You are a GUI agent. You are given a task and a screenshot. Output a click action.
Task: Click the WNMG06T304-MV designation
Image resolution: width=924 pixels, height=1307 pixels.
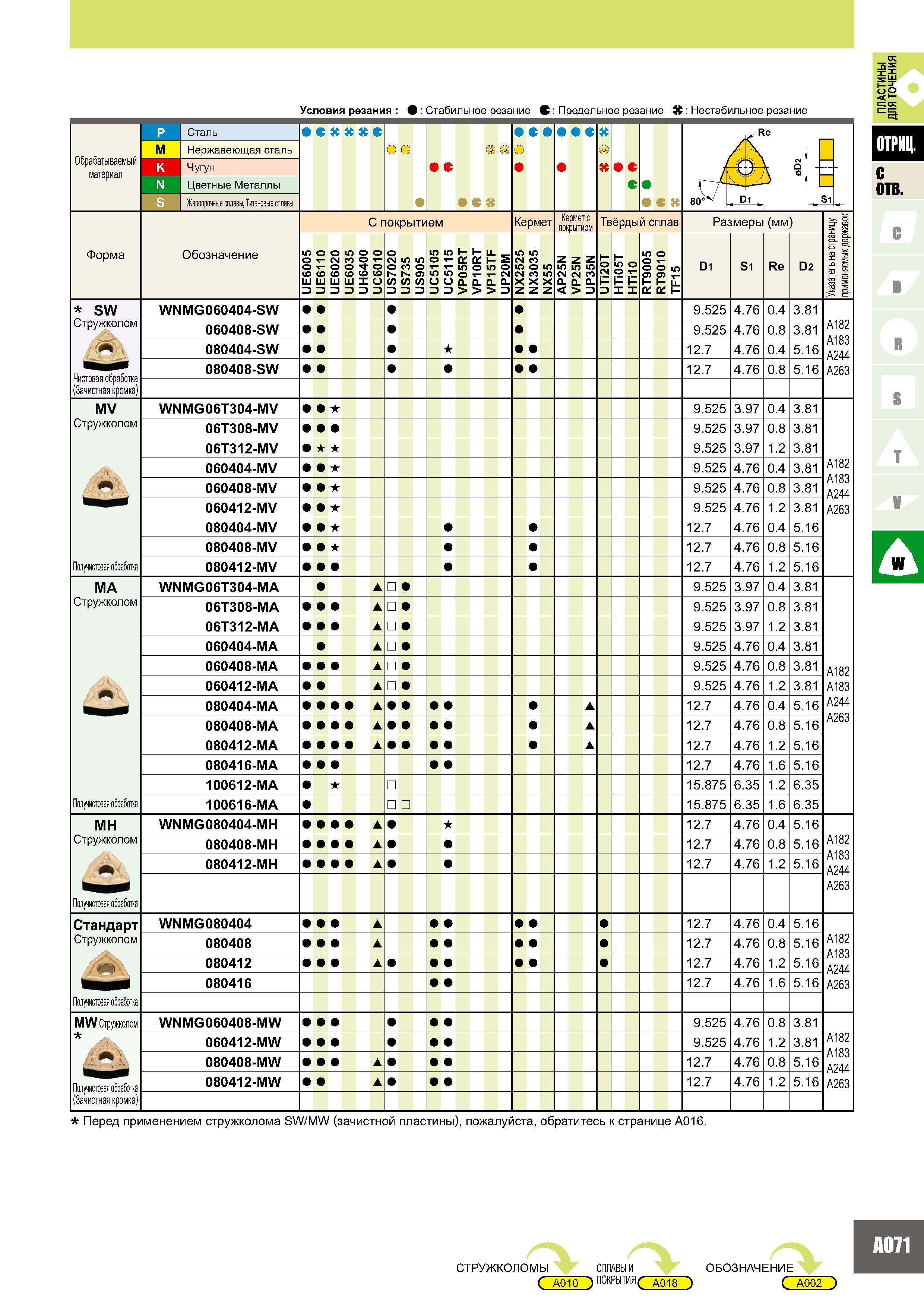(x=219, y=409)
